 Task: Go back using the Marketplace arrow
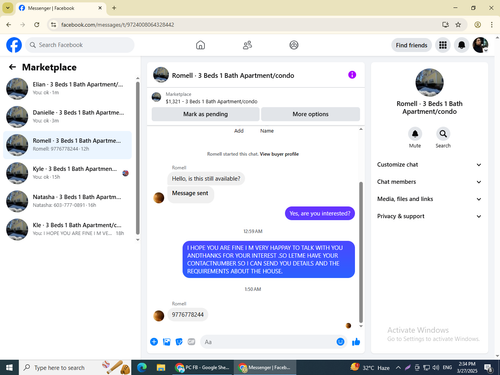coord(12,67)
